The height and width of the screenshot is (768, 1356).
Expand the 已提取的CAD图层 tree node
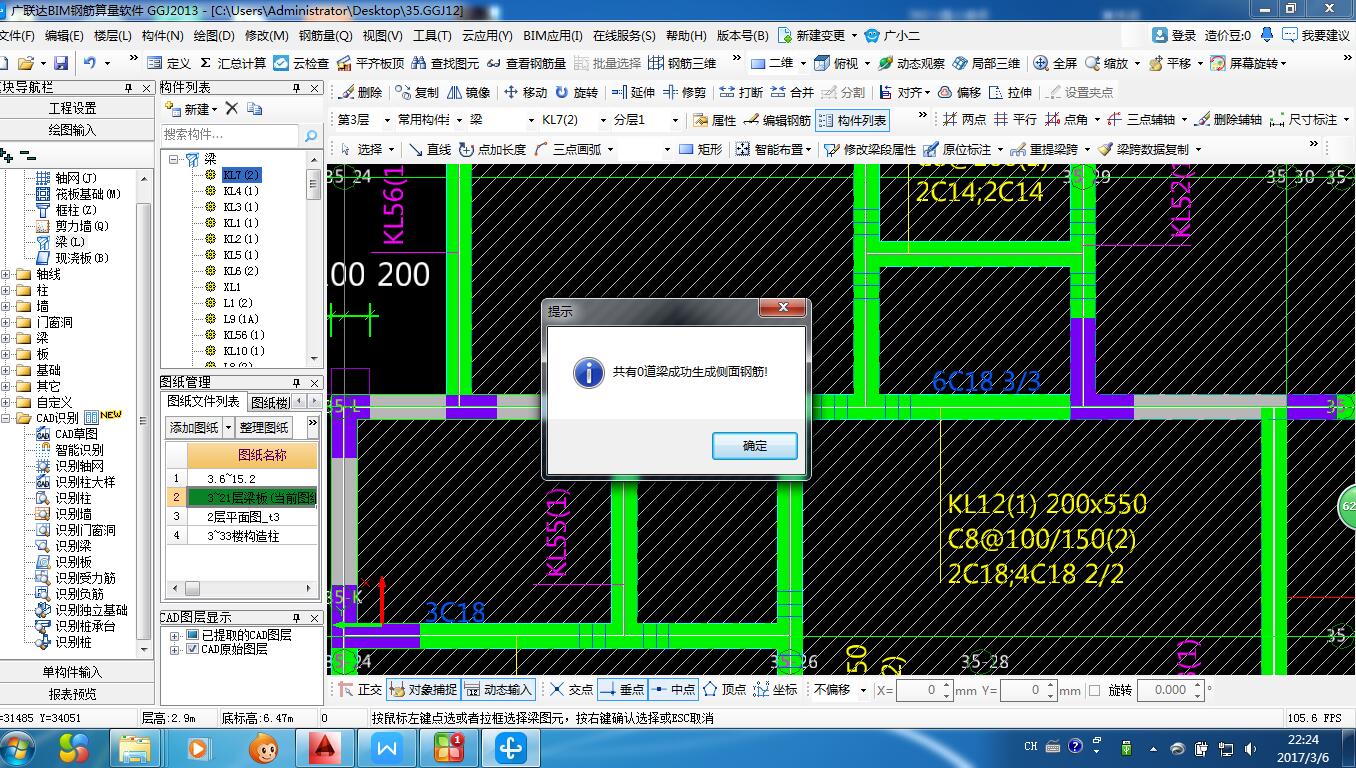[175, 635]
